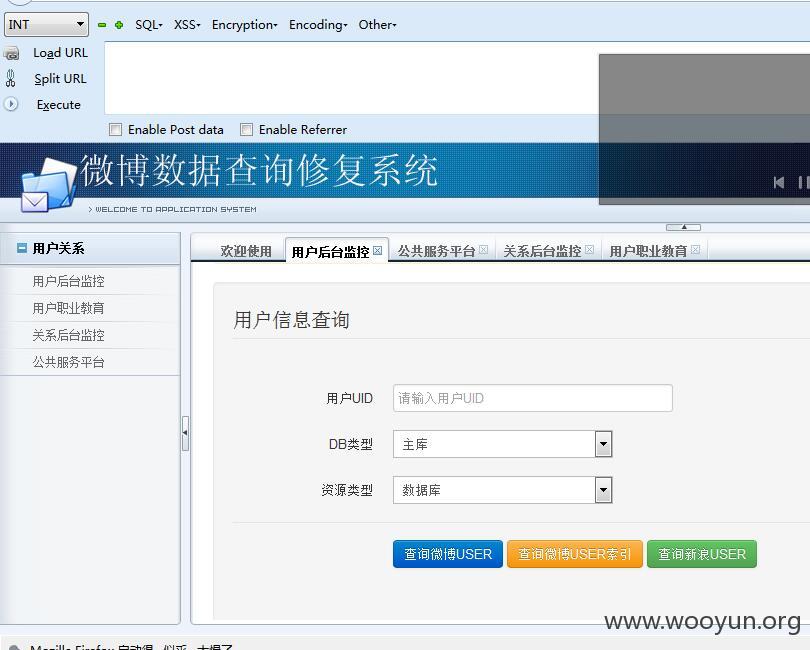Click the 用户UID input field

point(533,398)
